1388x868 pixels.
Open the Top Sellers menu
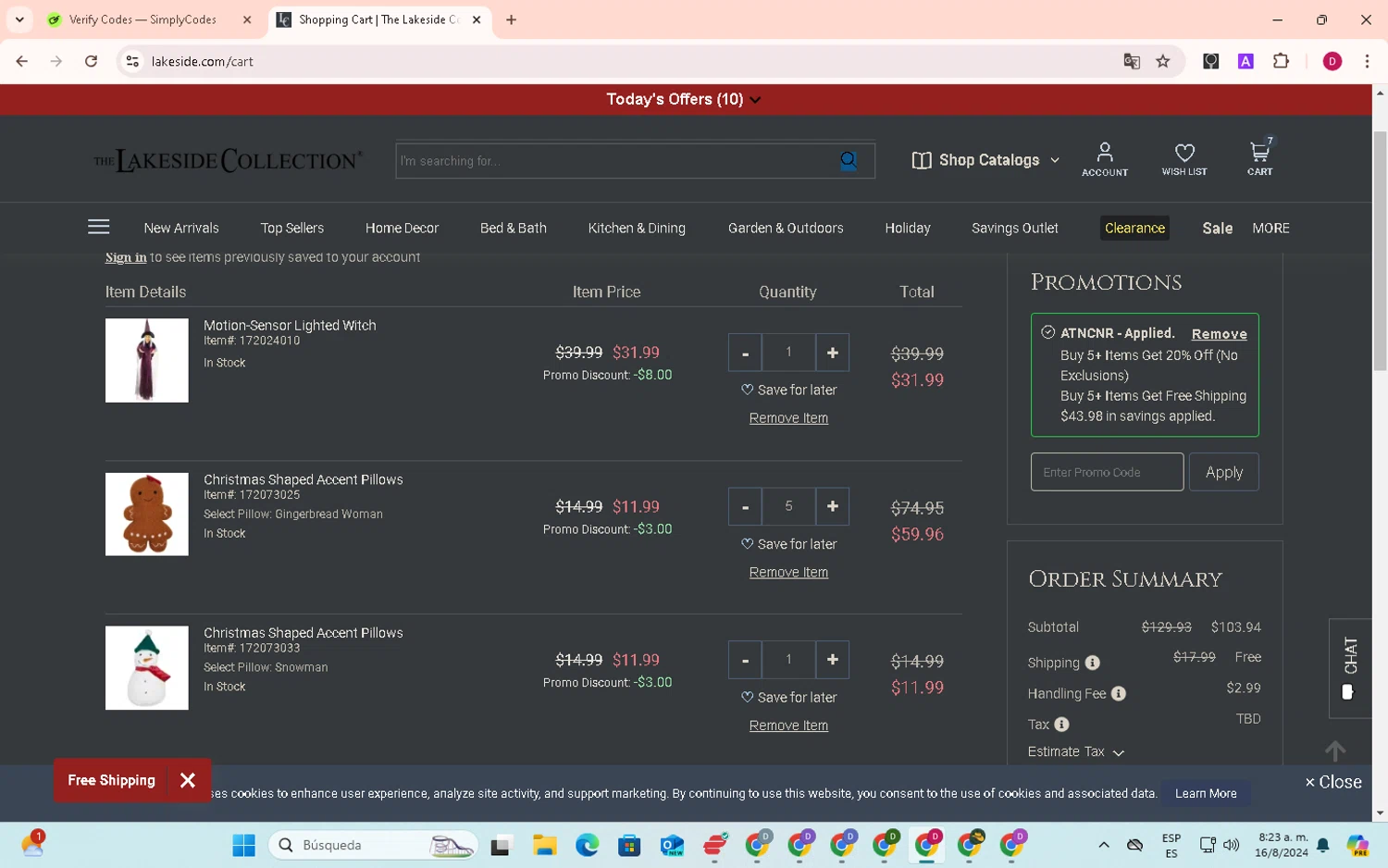(292, 228)
